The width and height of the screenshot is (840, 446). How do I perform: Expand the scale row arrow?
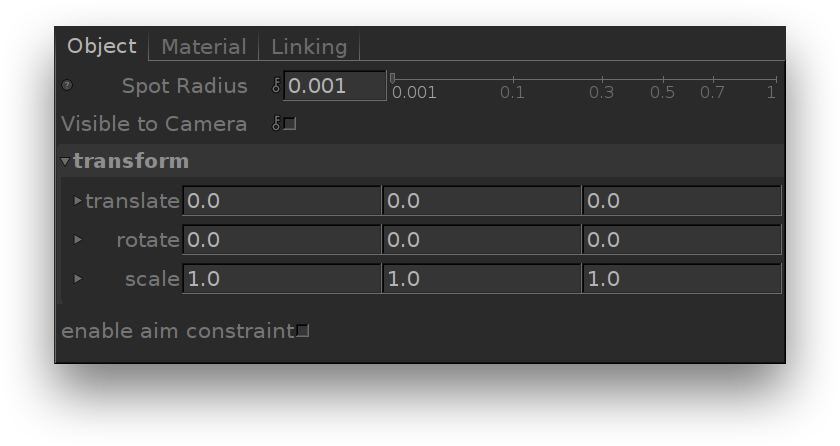coord(78,279)
